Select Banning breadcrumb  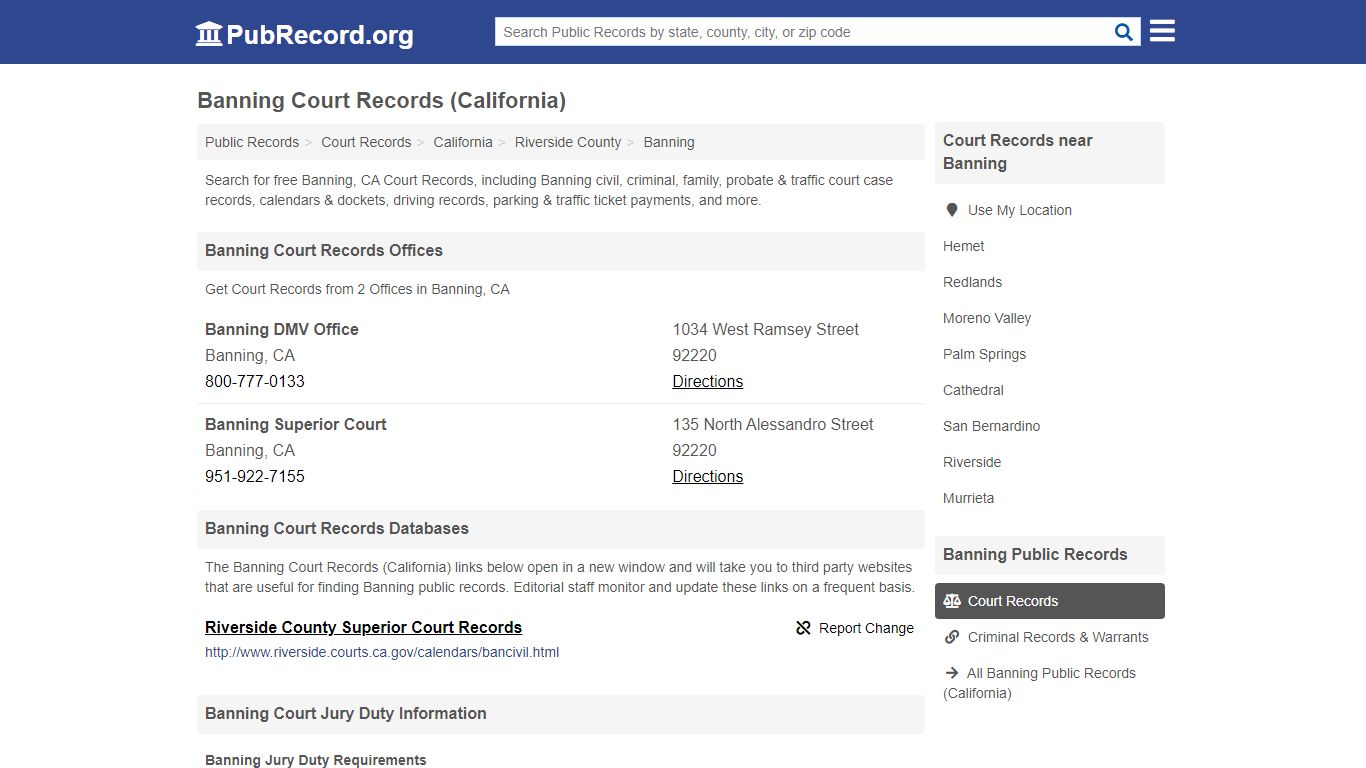[x=669, y=142]
